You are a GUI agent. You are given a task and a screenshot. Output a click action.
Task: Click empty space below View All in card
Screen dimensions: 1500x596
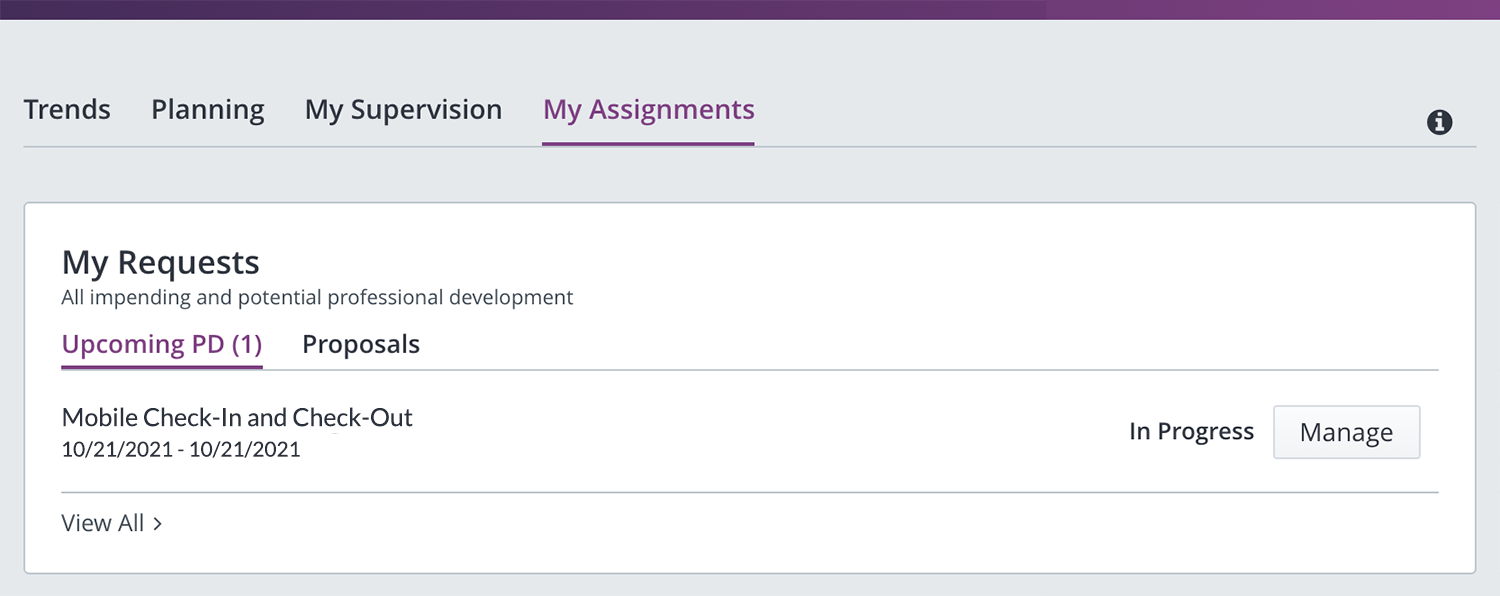point(750,555)
